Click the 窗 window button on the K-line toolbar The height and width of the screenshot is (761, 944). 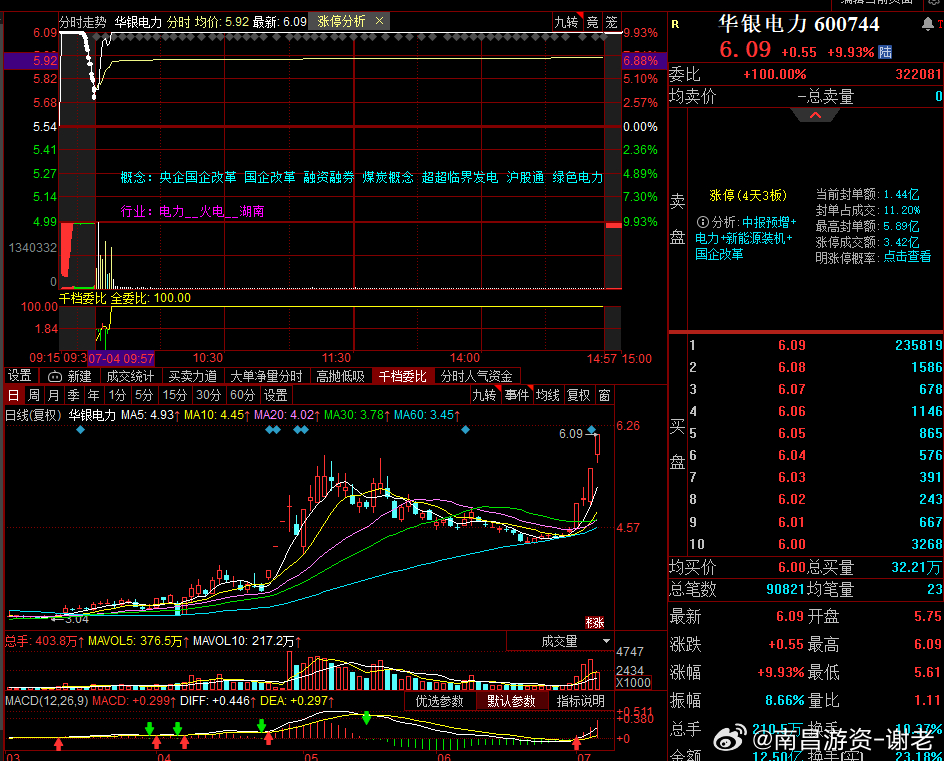tap(604, 395)
